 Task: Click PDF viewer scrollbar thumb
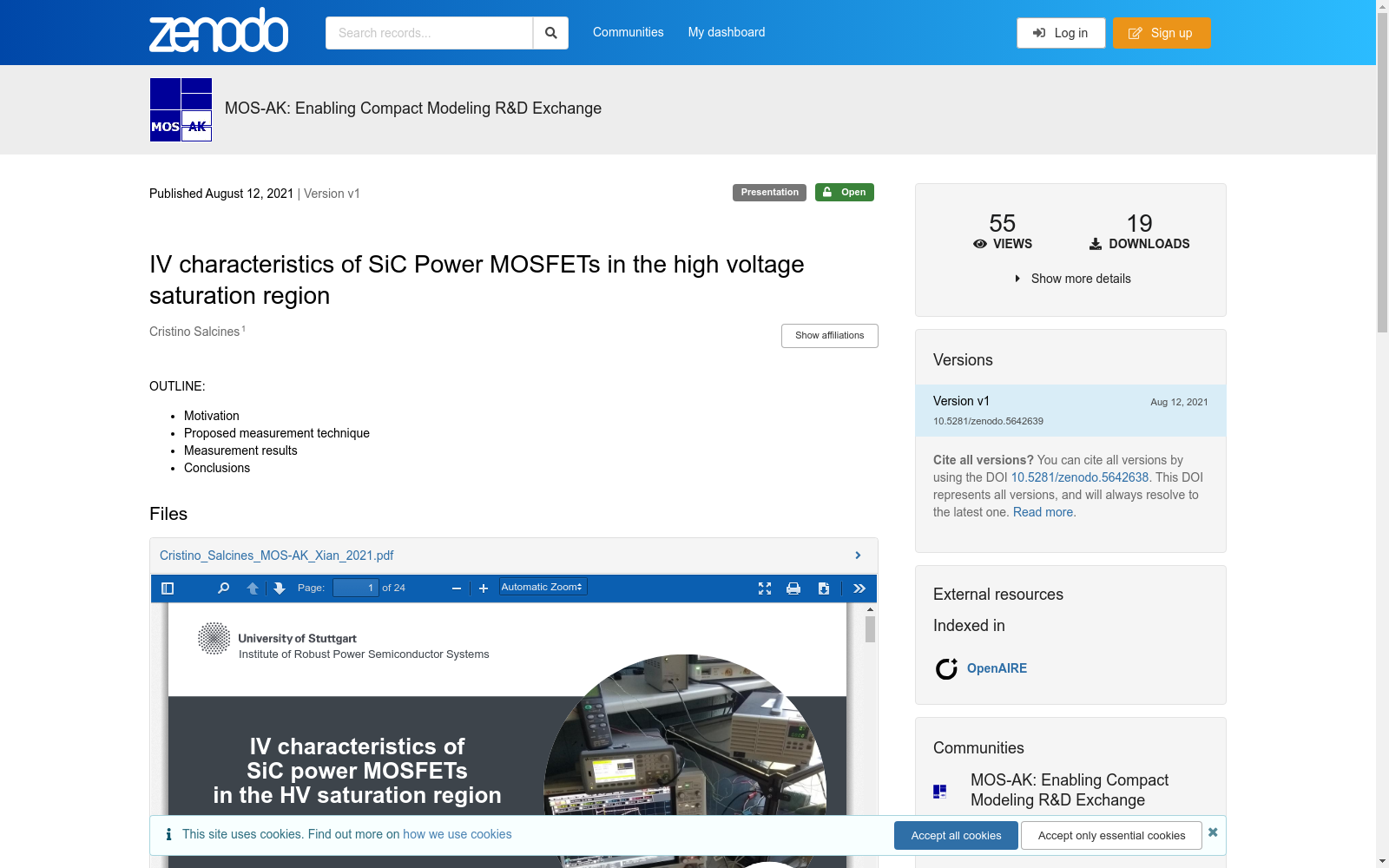click(x=870, y=629)
